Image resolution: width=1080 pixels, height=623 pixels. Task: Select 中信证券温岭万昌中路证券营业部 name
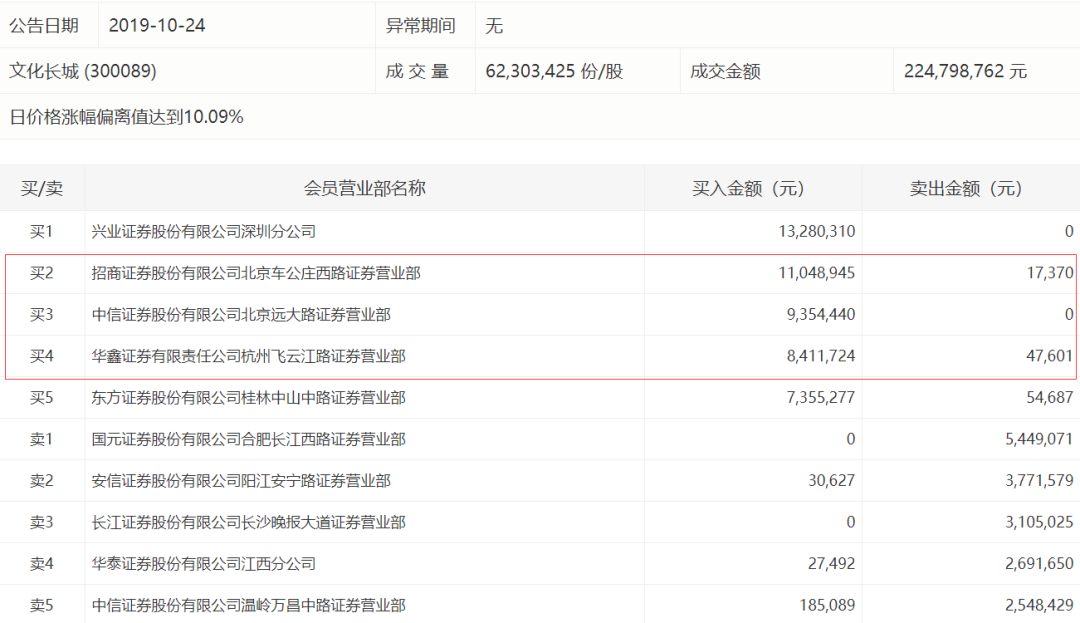coord(249,605)
